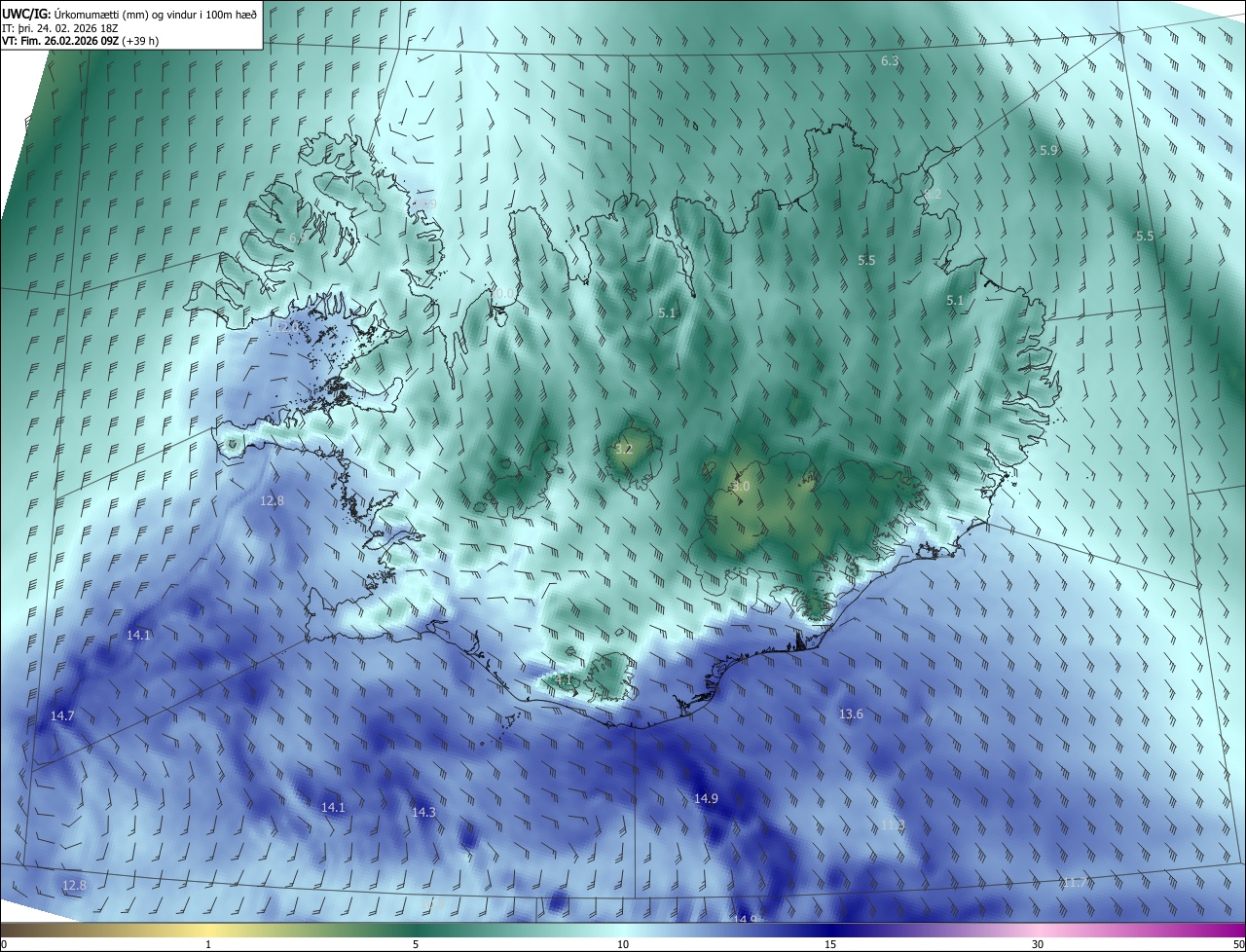Click the initial time line 'IT: þri. 24. 02. 2026 18Z'
Screen dimensions: 1246x952
click(x=60, y=28)
